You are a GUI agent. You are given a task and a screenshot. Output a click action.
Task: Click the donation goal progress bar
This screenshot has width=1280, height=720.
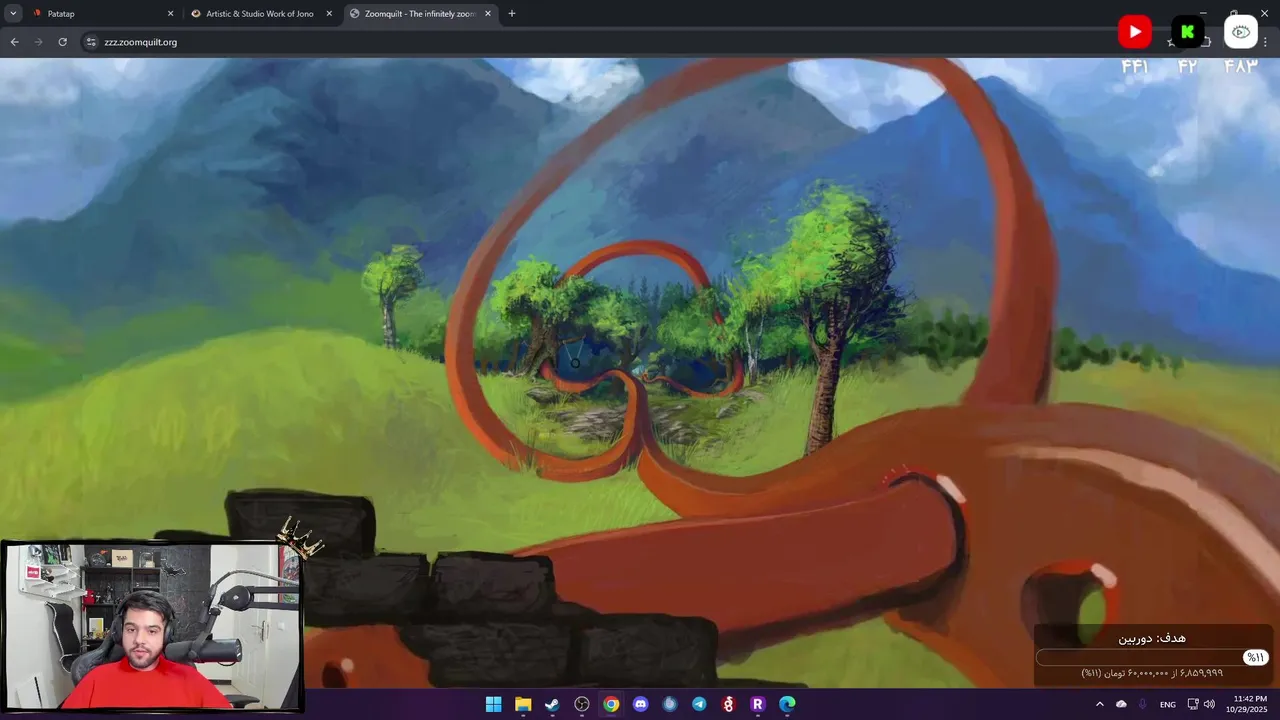1152,657
